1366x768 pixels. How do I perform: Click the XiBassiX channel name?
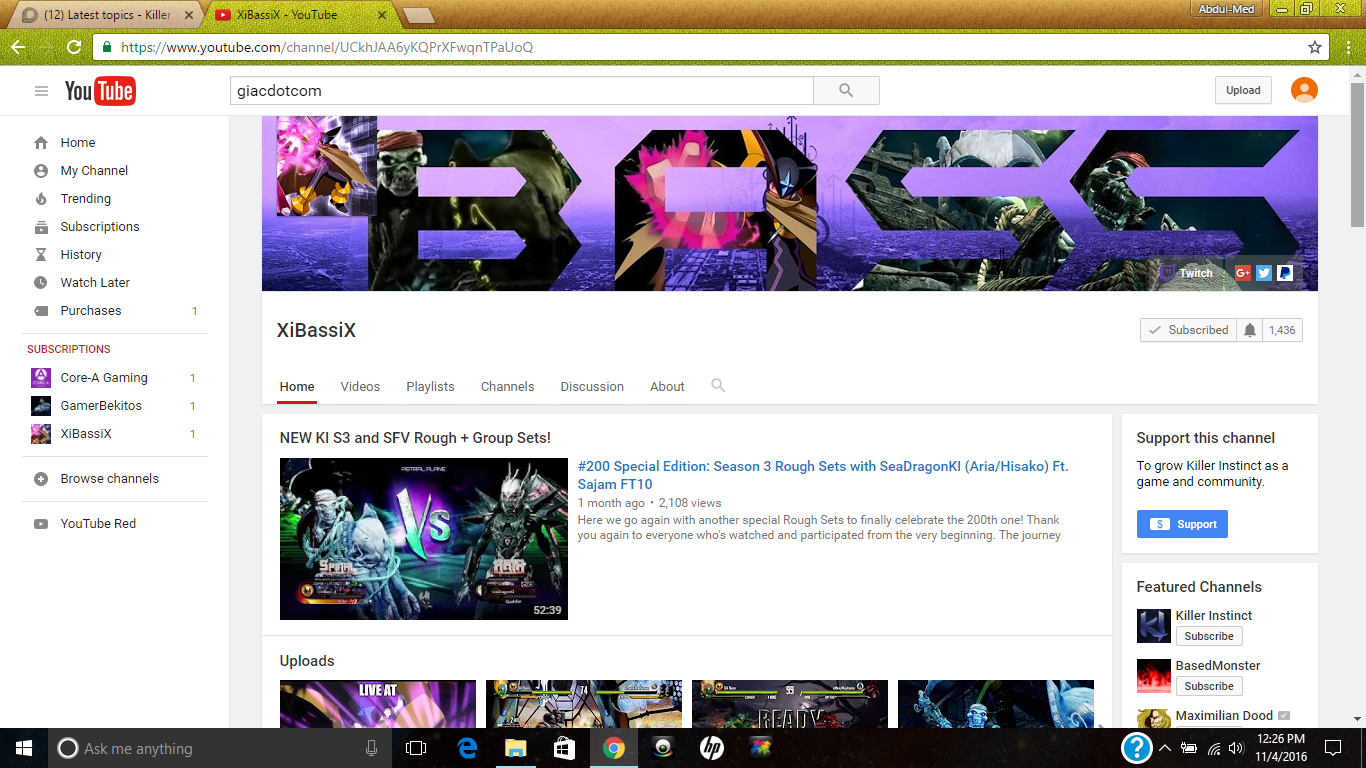[x=316, y=330]
